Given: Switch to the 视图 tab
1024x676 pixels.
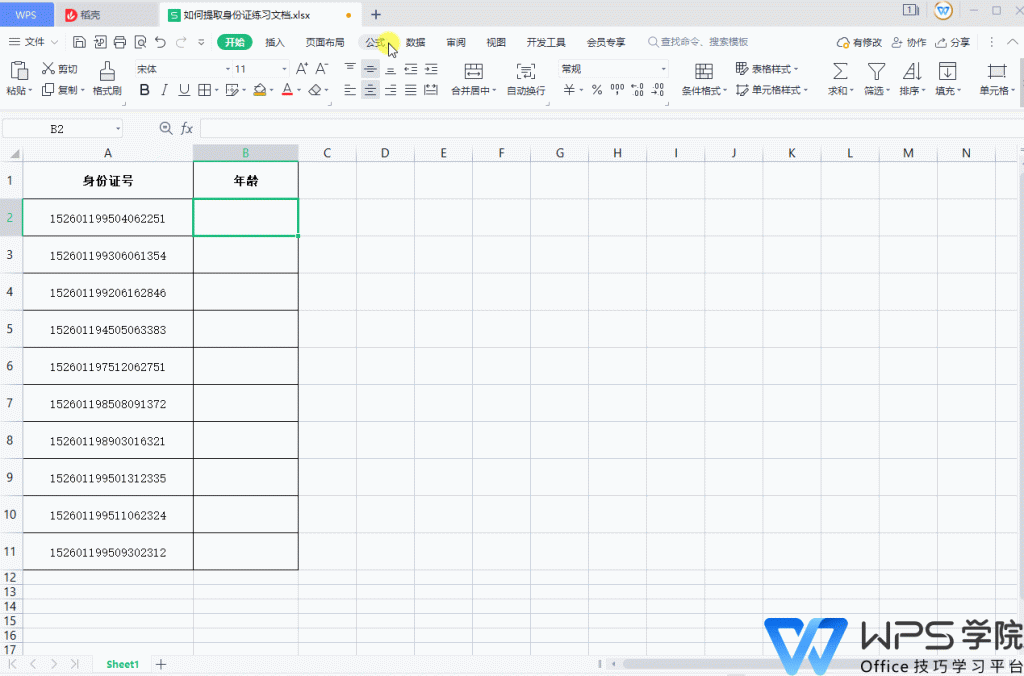Looking at the screenshot, I should 496,42.
